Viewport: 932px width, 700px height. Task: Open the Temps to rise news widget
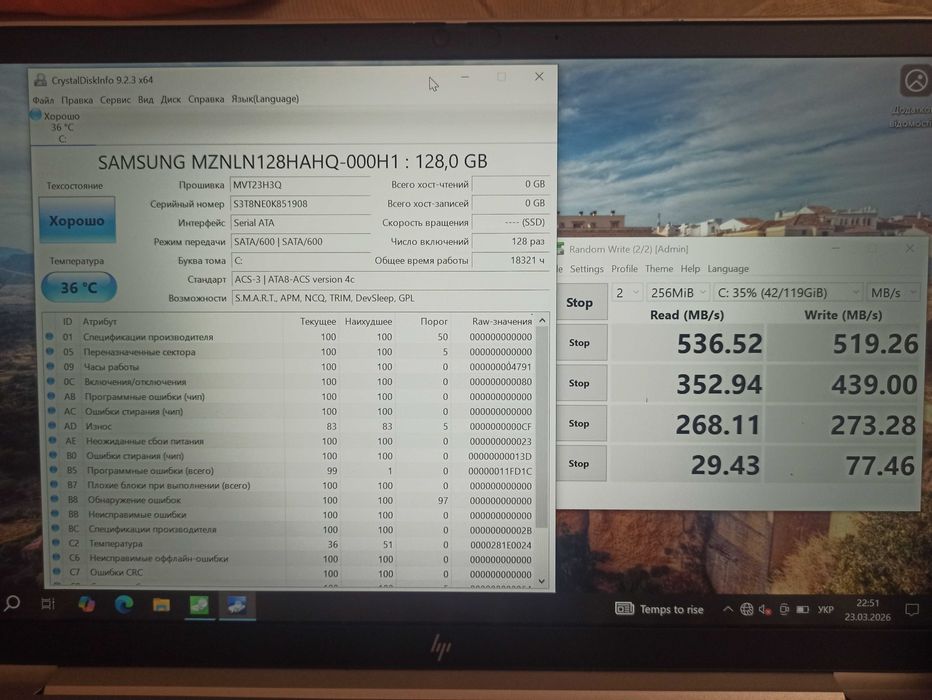[659, 609]
